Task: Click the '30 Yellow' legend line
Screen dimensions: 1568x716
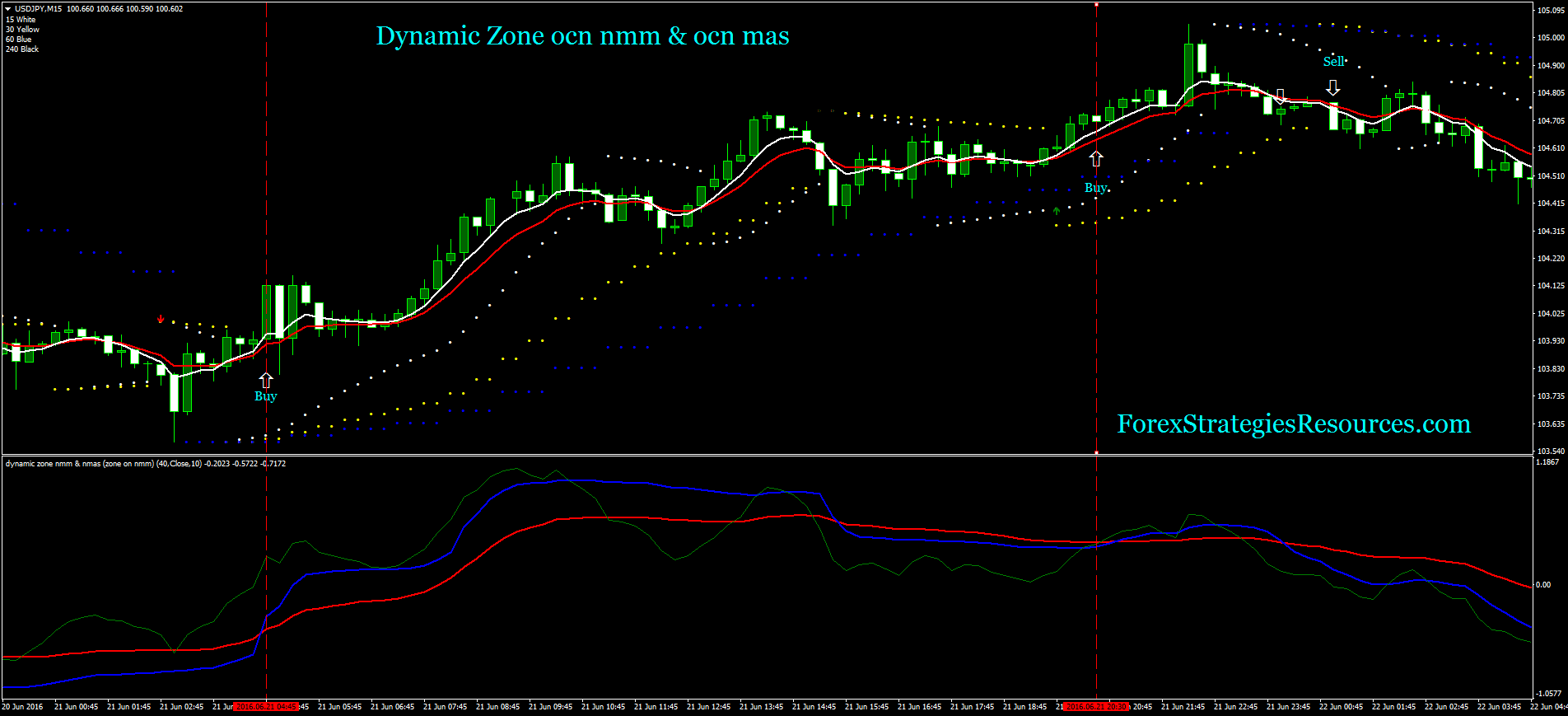Action: (22, 30)
